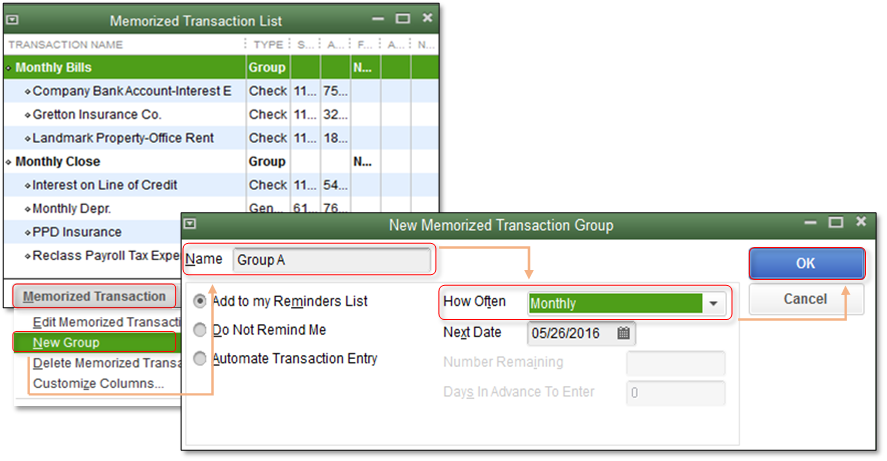Image resolution: width=887 pixels, height=461 pixels.
Task: Close the Memorized Transaction List window
Action: (x=428, y=18)
